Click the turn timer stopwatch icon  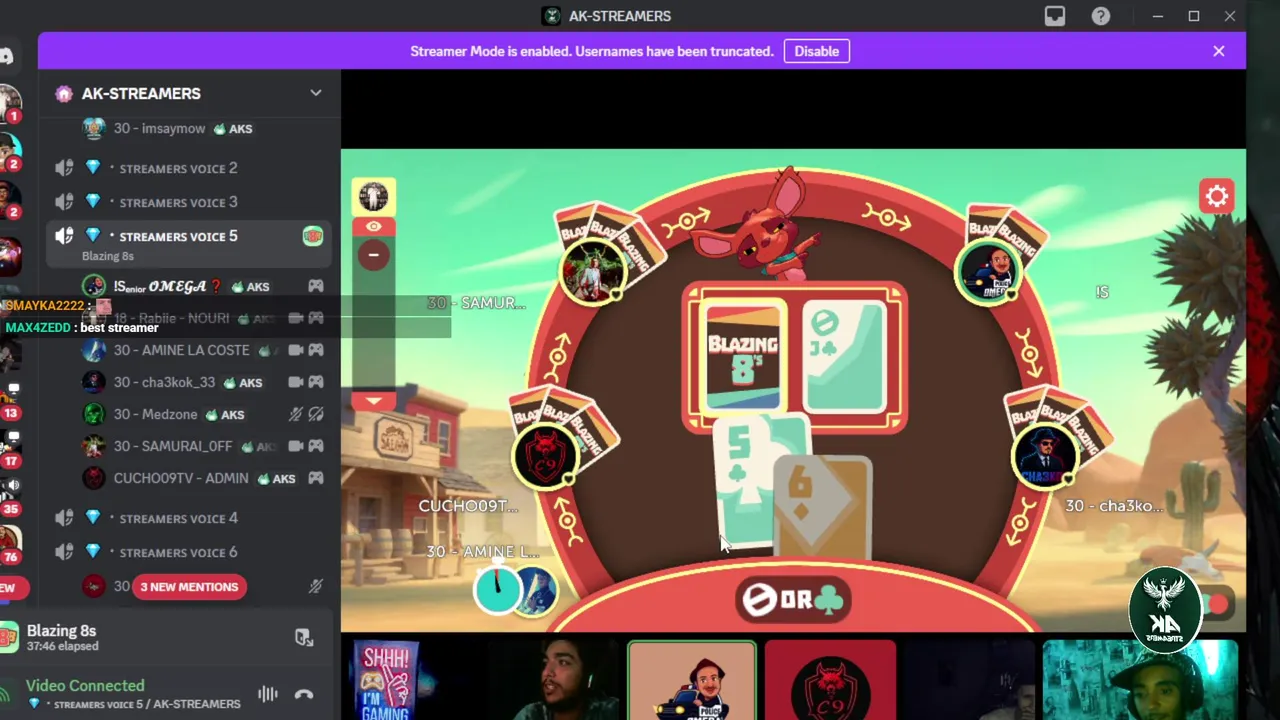click(497, 589)
